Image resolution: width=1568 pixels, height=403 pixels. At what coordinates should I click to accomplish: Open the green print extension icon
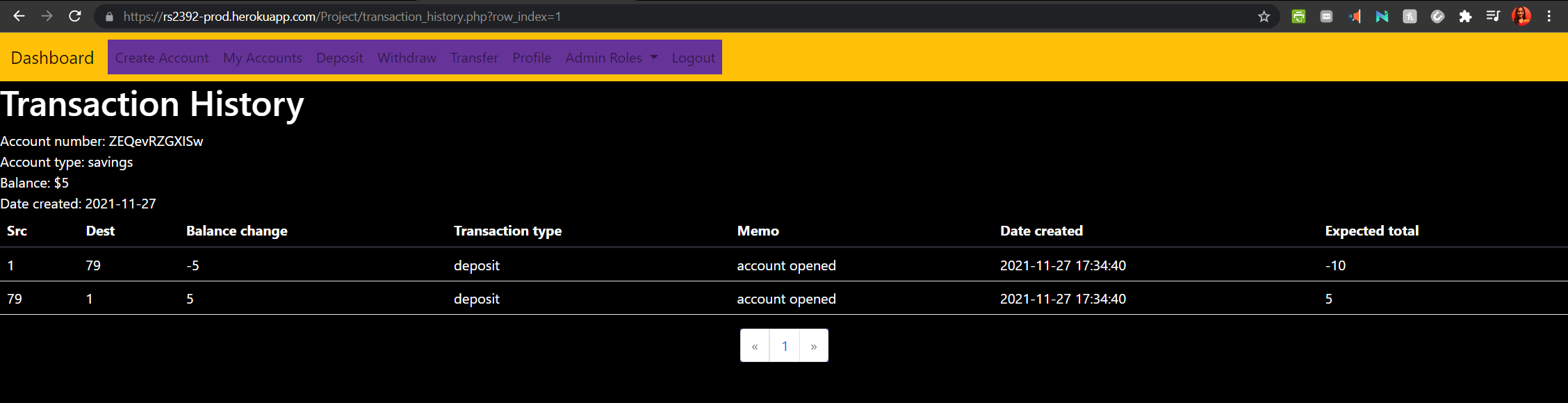(x=1299, y=16)
